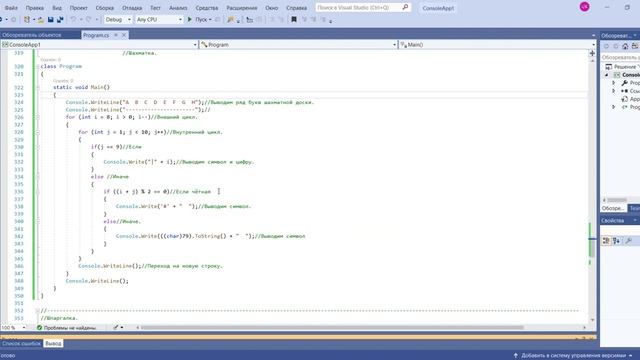Open the Справка menu
This screenshot has height=360, width=640.
click(296, 8)
